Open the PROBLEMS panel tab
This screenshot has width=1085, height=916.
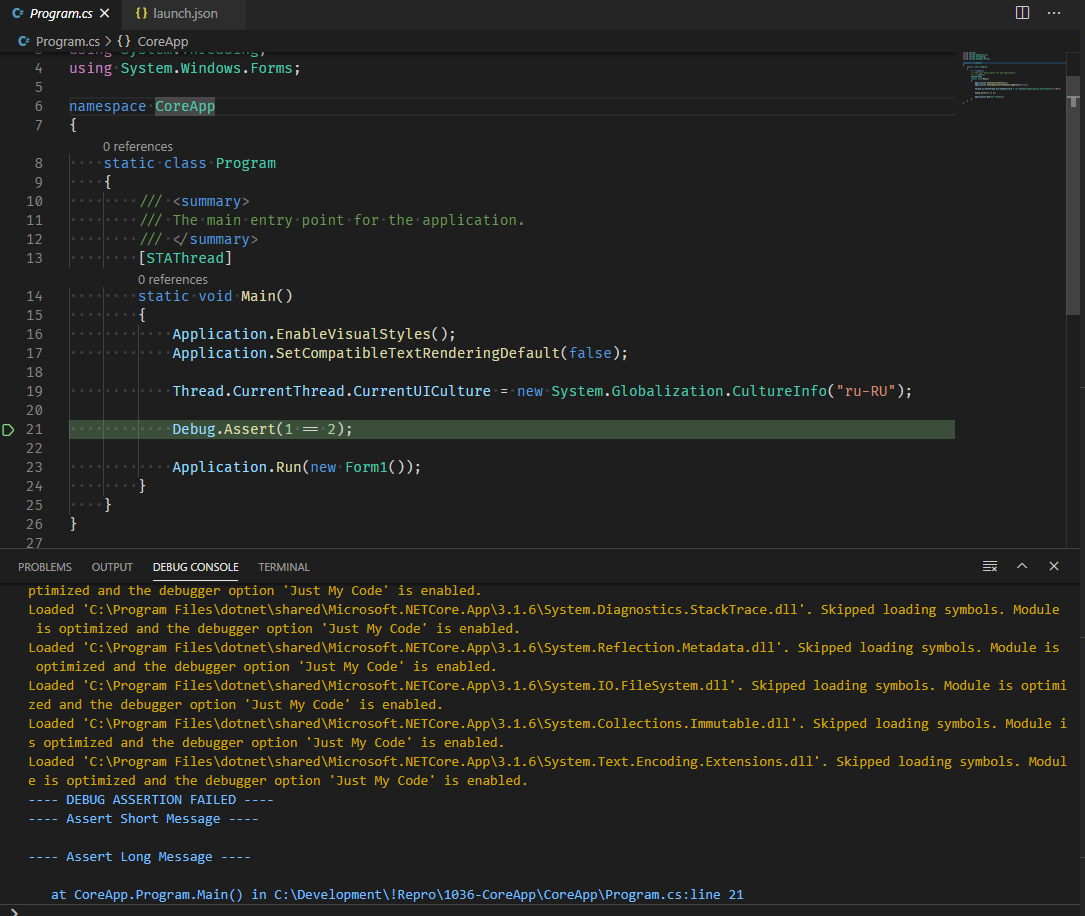pos(45,567)
